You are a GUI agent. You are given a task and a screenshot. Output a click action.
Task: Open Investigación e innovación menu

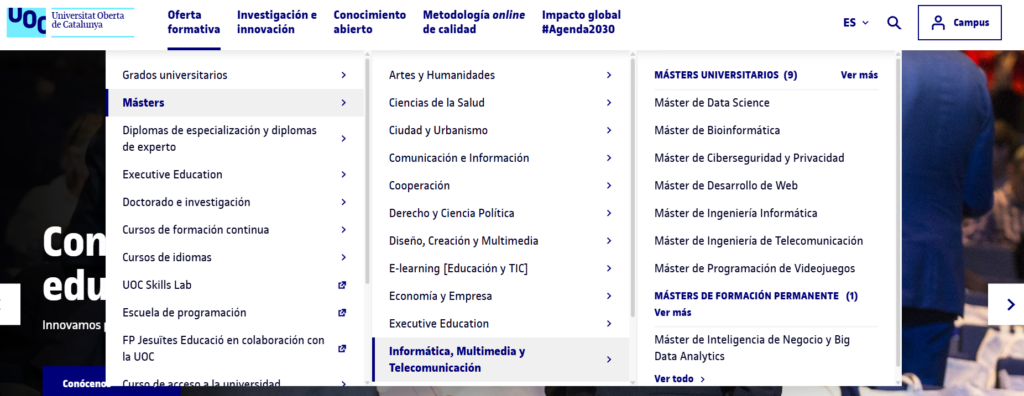(277, 22)
